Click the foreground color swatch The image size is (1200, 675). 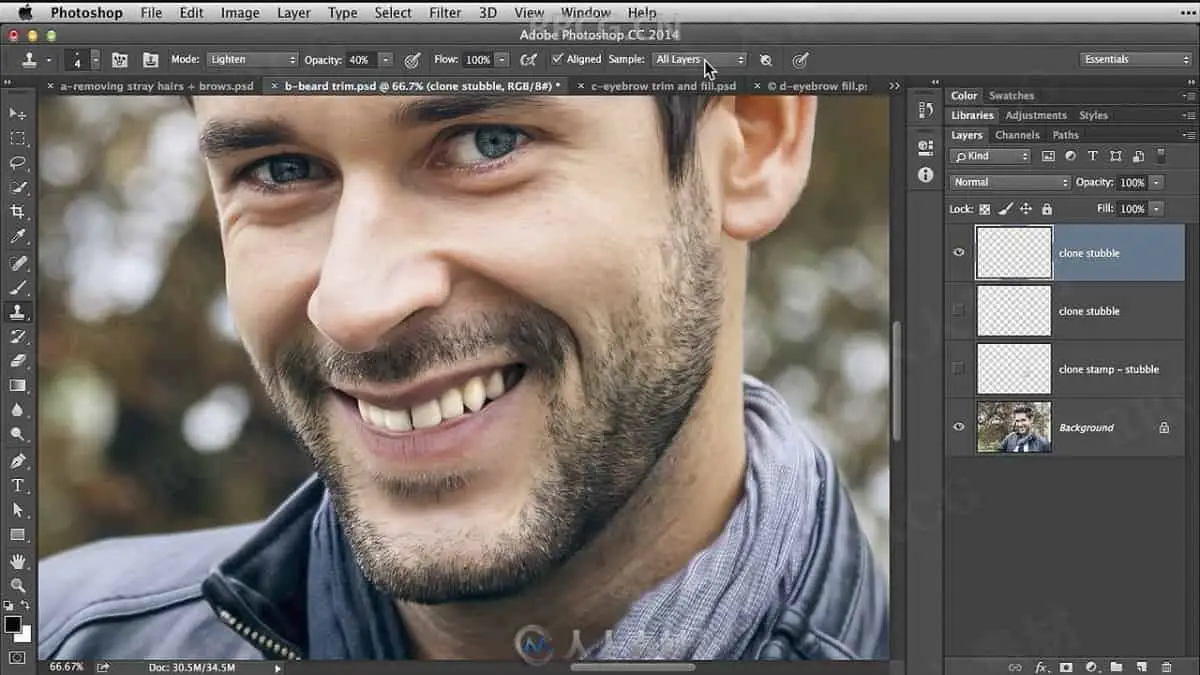coord(13,624)
